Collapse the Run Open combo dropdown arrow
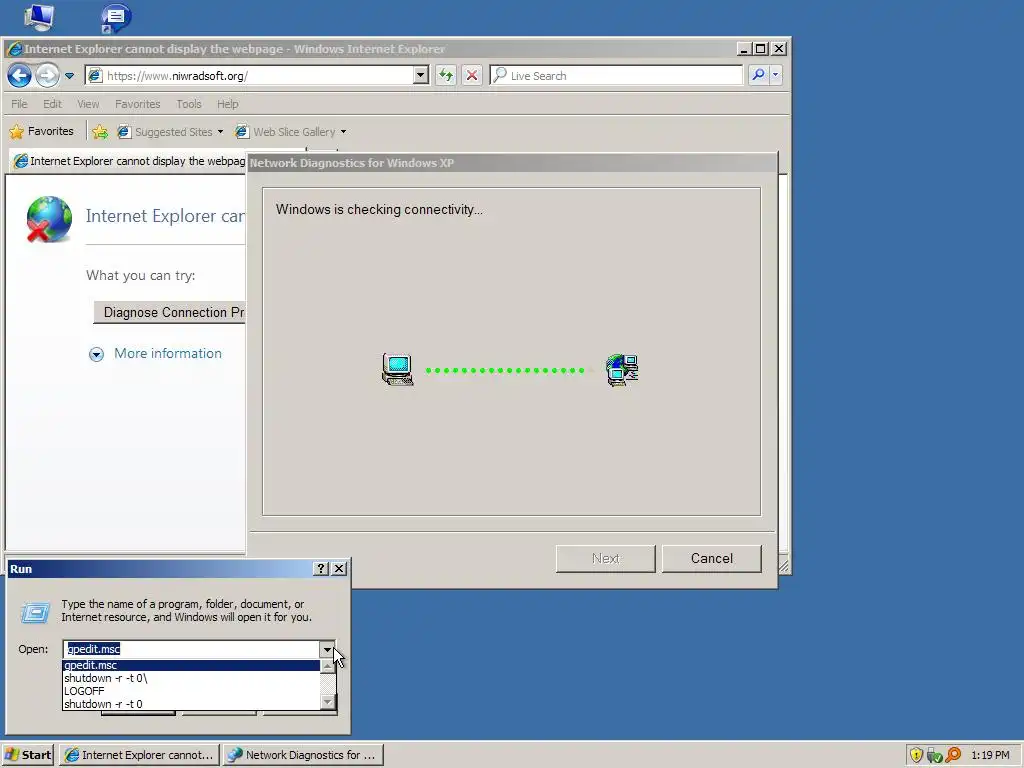 point(327,649)
